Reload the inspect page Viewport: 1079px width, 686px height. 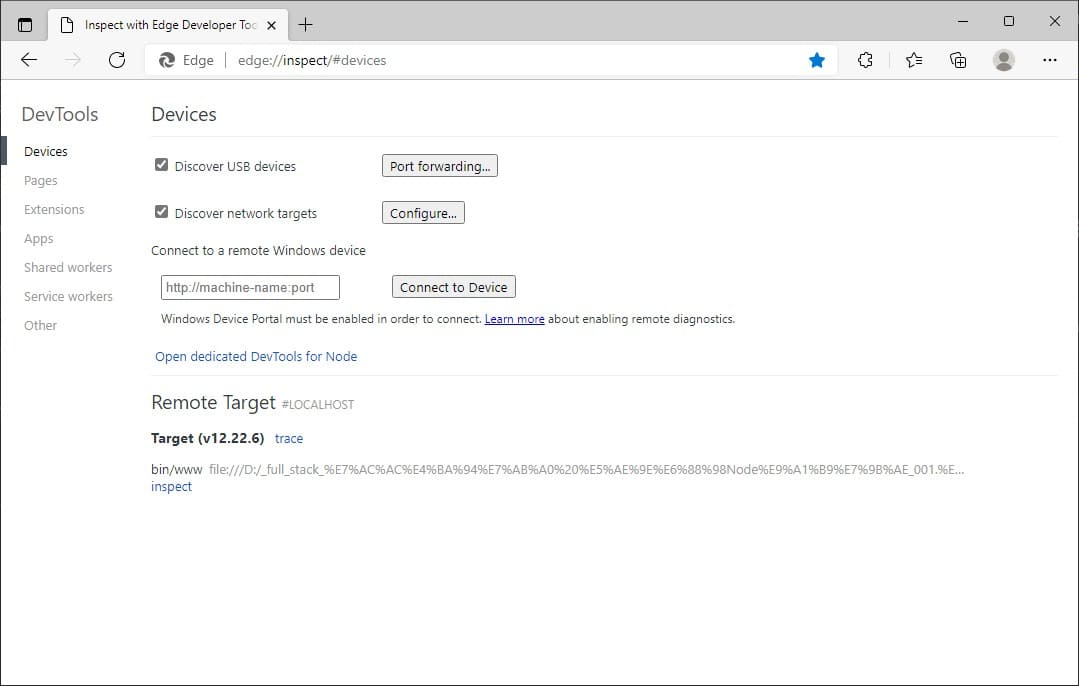(x=117, y=60)
